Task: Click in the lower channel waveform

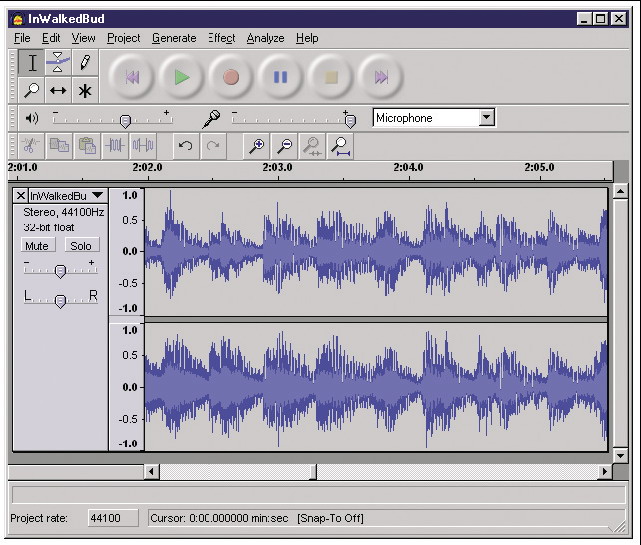Action: 376,387
